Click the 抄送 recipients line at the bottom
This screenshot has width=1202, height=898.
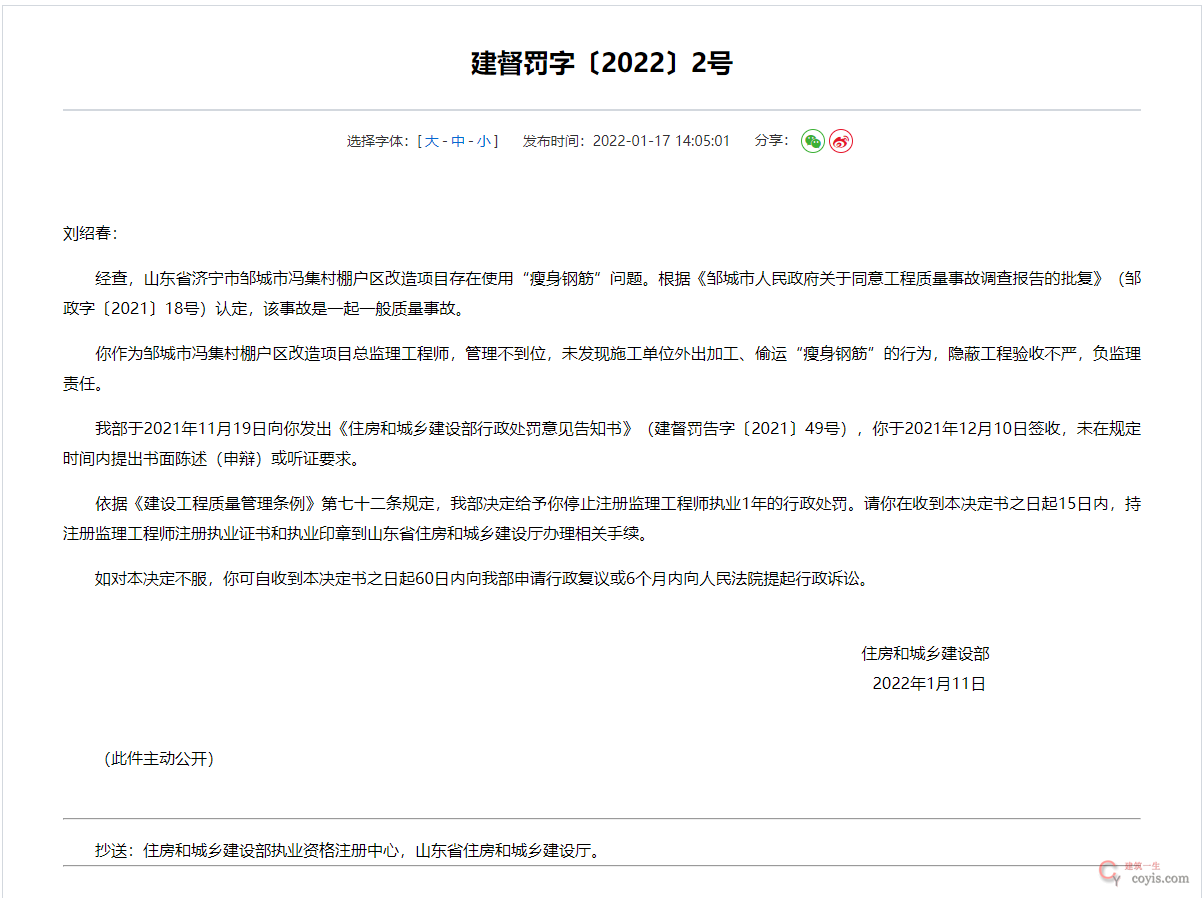click(347, 851)
